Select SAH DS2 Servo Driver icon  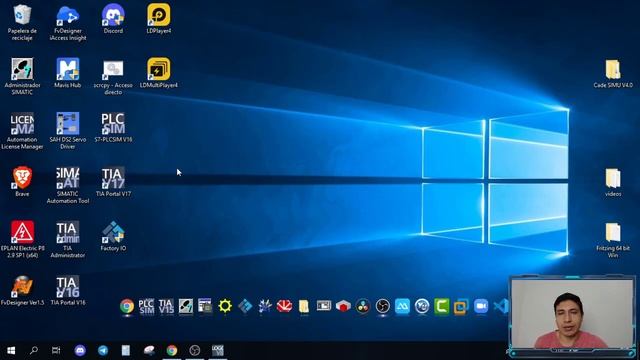coord(68,131)
